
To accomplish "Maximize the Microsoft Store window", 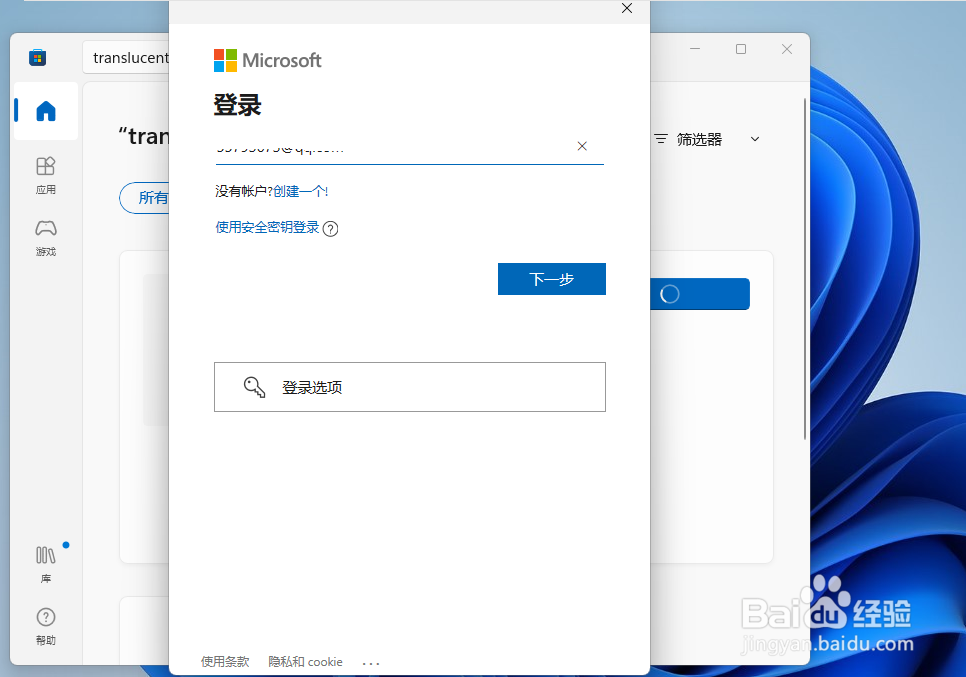I will [x=741, y=49].
